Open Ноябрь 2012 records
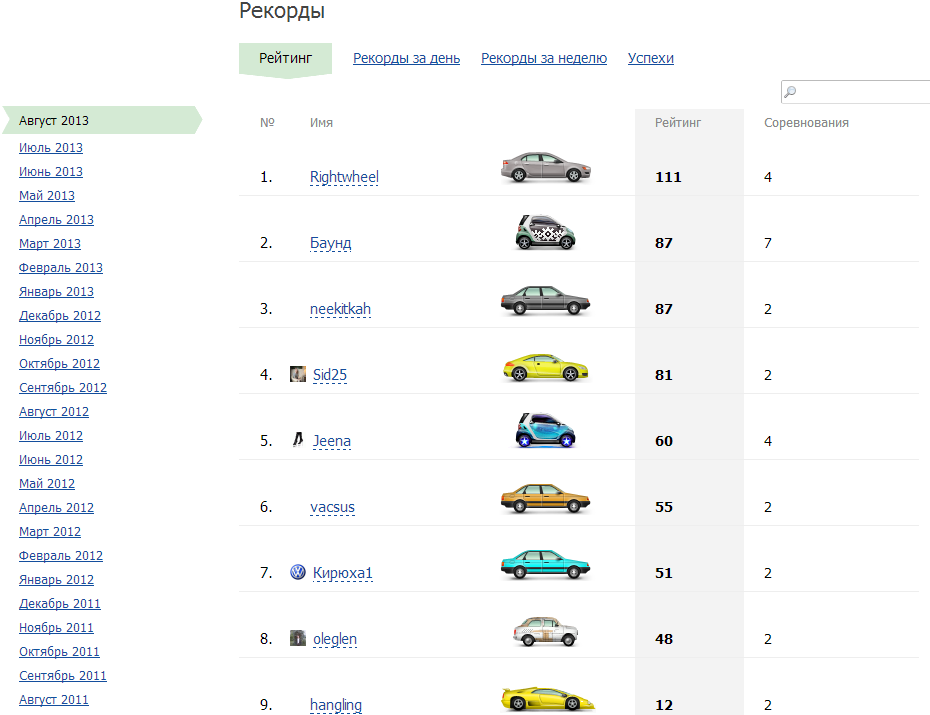Screen dimensions: 930x715 pos(56,340)
